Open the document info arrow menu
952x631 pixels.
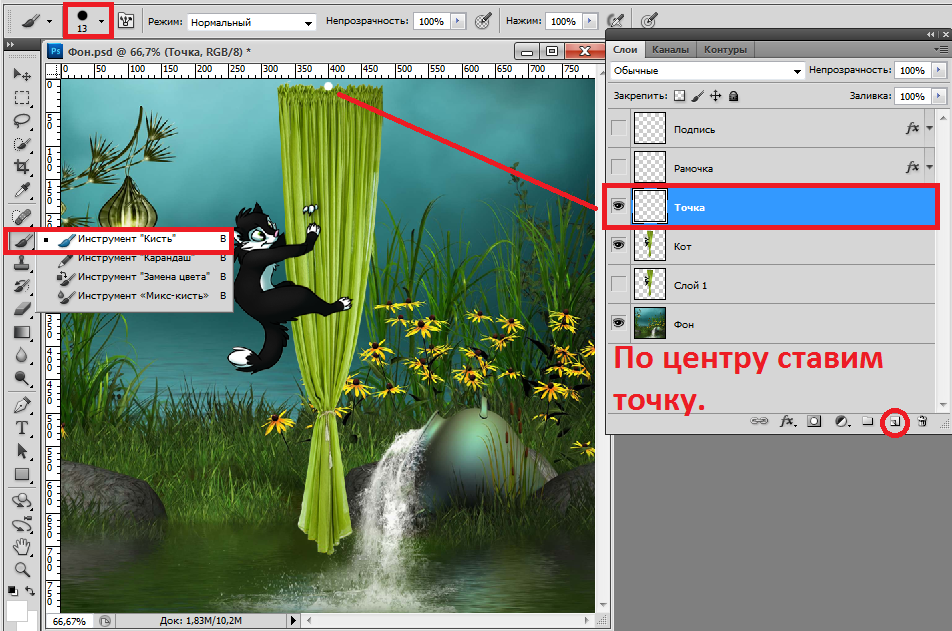(x=293, y=621)
